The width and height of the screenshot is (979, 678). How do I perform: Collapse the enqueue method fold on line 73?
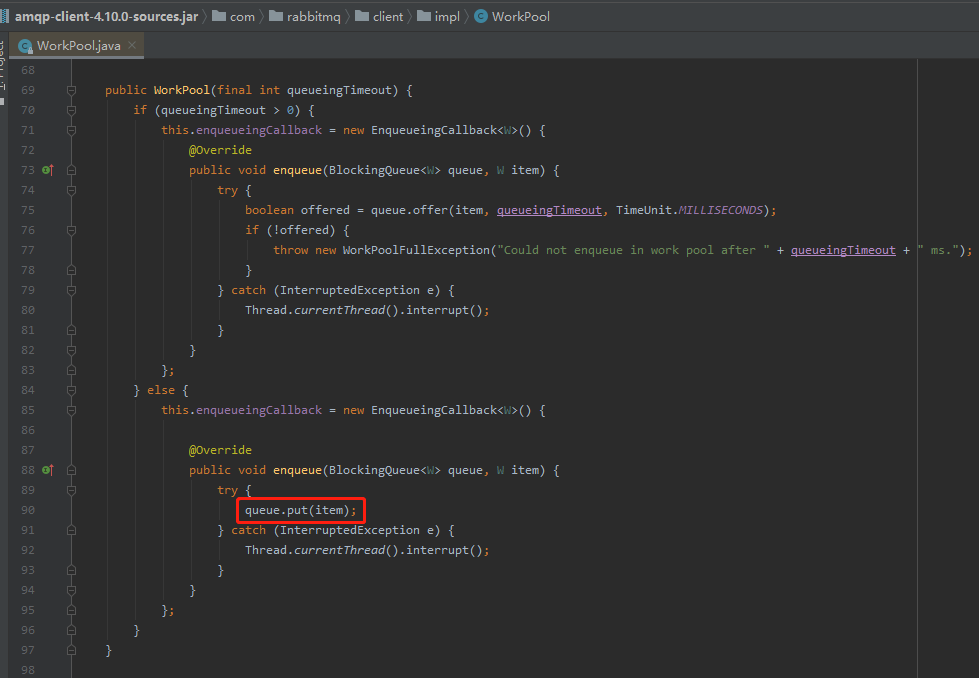(71, 170)
